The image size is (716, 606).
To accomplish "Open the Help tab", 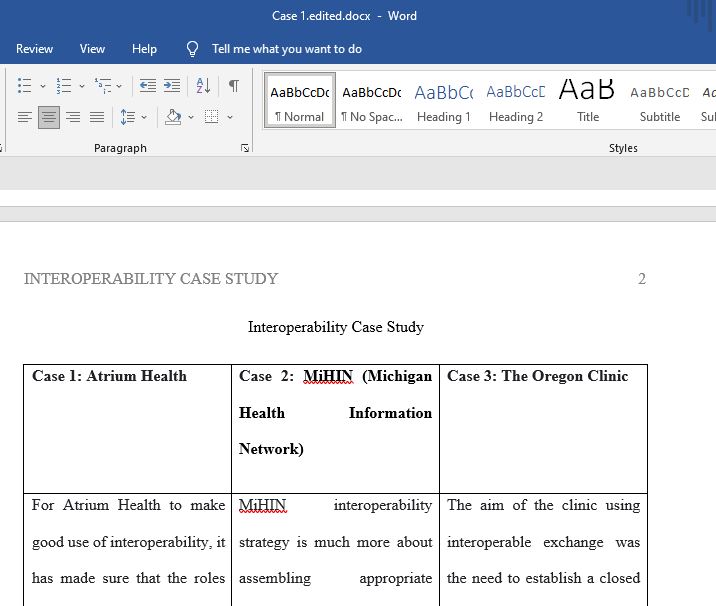I will (144, 49).
